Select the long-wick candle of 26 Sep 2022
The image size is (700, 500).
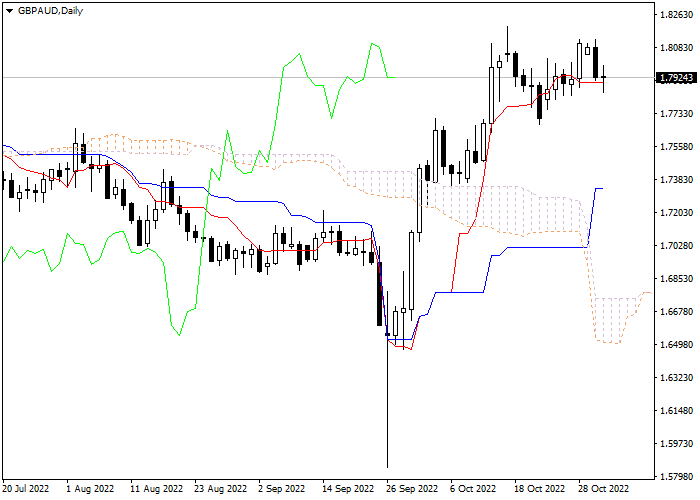click(387, 379)
